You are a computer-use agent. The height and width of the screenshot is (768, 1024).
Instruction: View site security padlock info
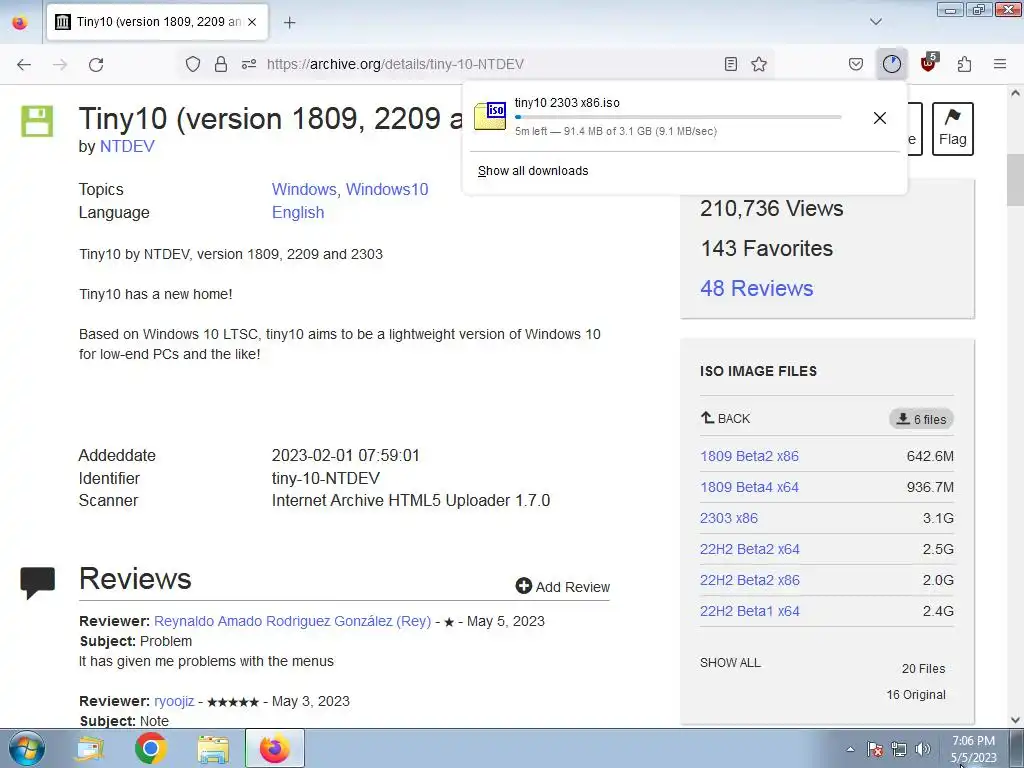(x=221, y=64)
